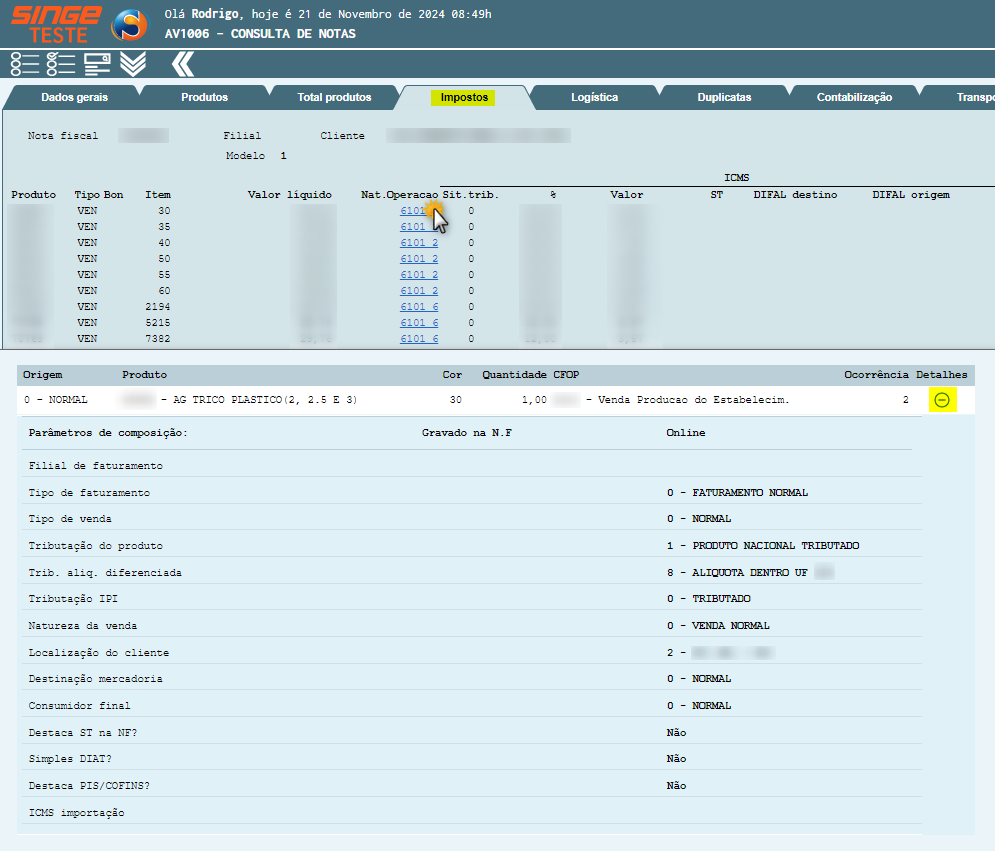
Task: Click the 'Localização do cliente' label
Action: coord(98,652)
